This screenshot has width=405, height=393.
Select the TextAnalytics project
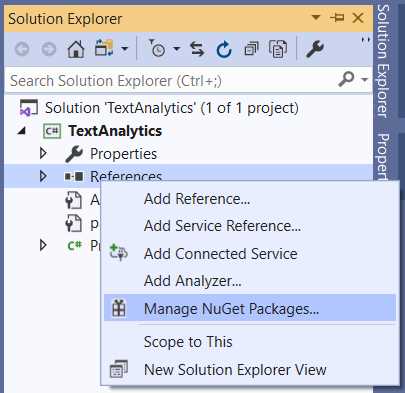(115, 131)
